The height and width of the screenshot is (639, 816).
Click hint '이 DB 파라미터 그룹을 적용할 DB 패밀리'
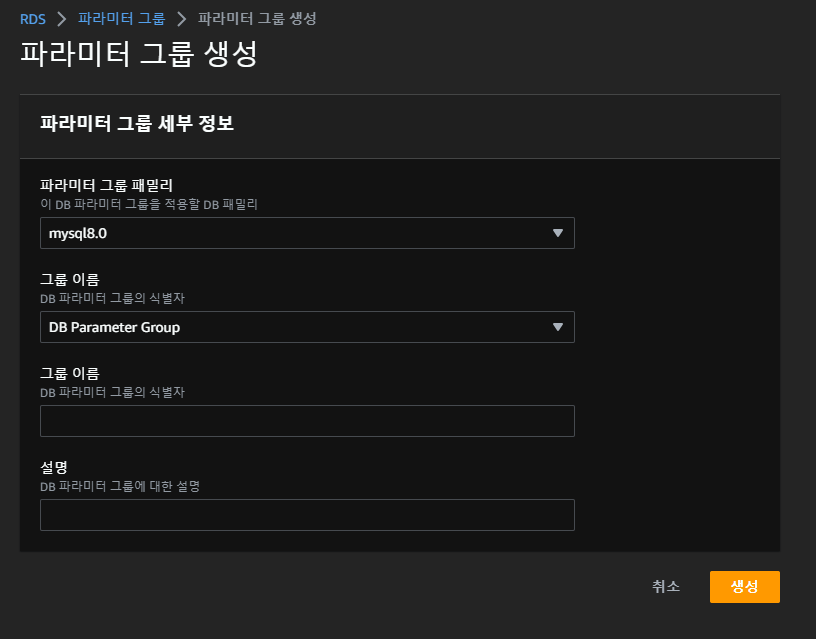click(149, 205)
